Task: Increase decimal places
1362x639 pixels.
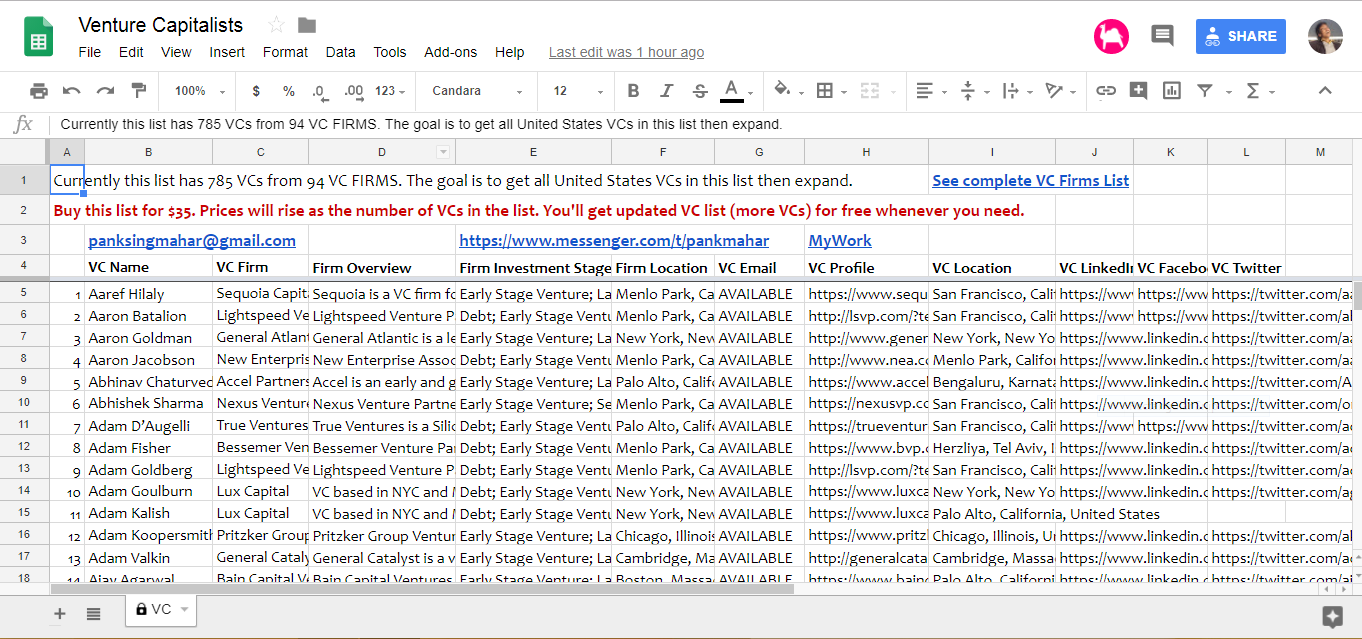Action: 353,91
